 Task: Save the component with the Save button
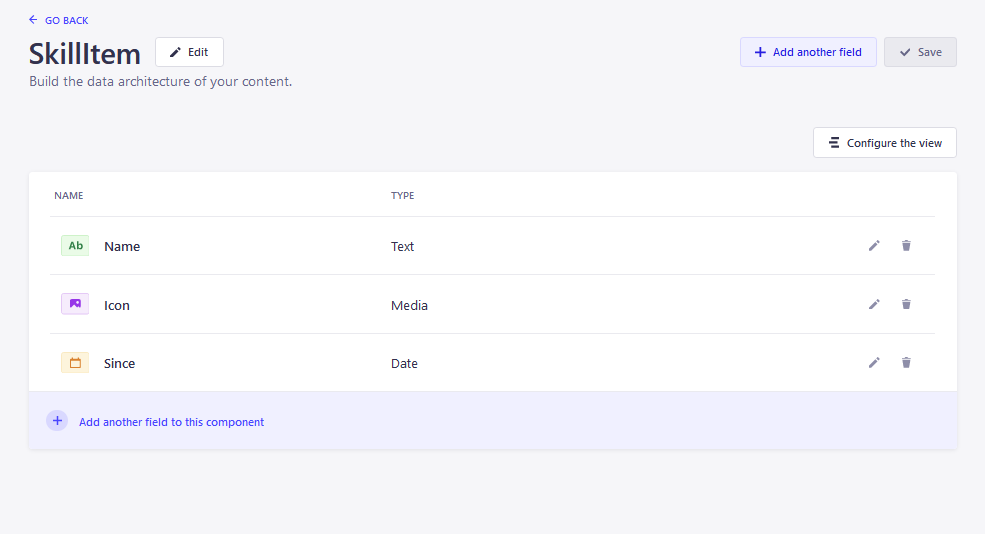pos(920,52)
